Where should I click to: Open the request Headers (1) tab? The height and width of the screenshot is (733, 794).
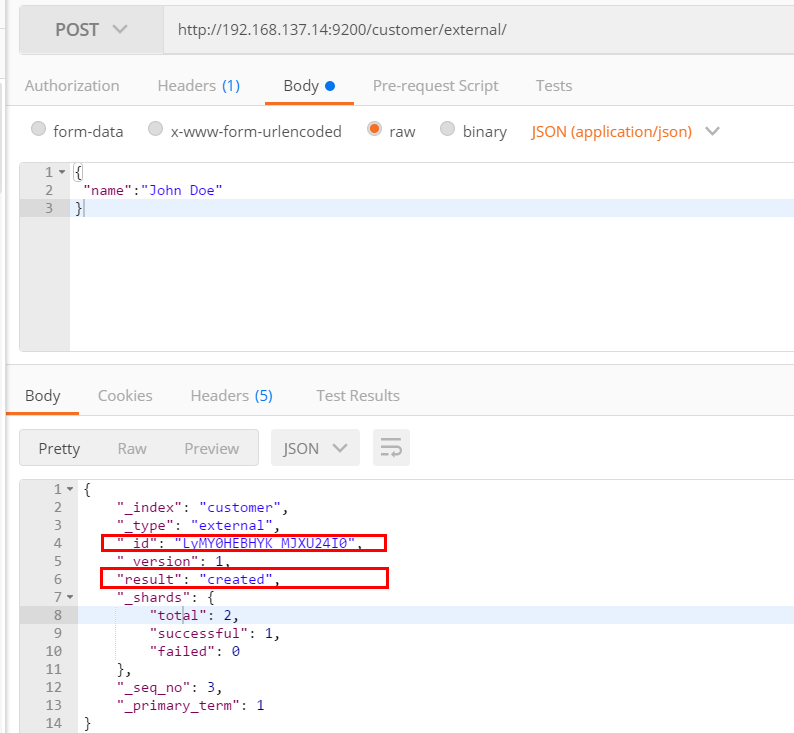[198, 86]
